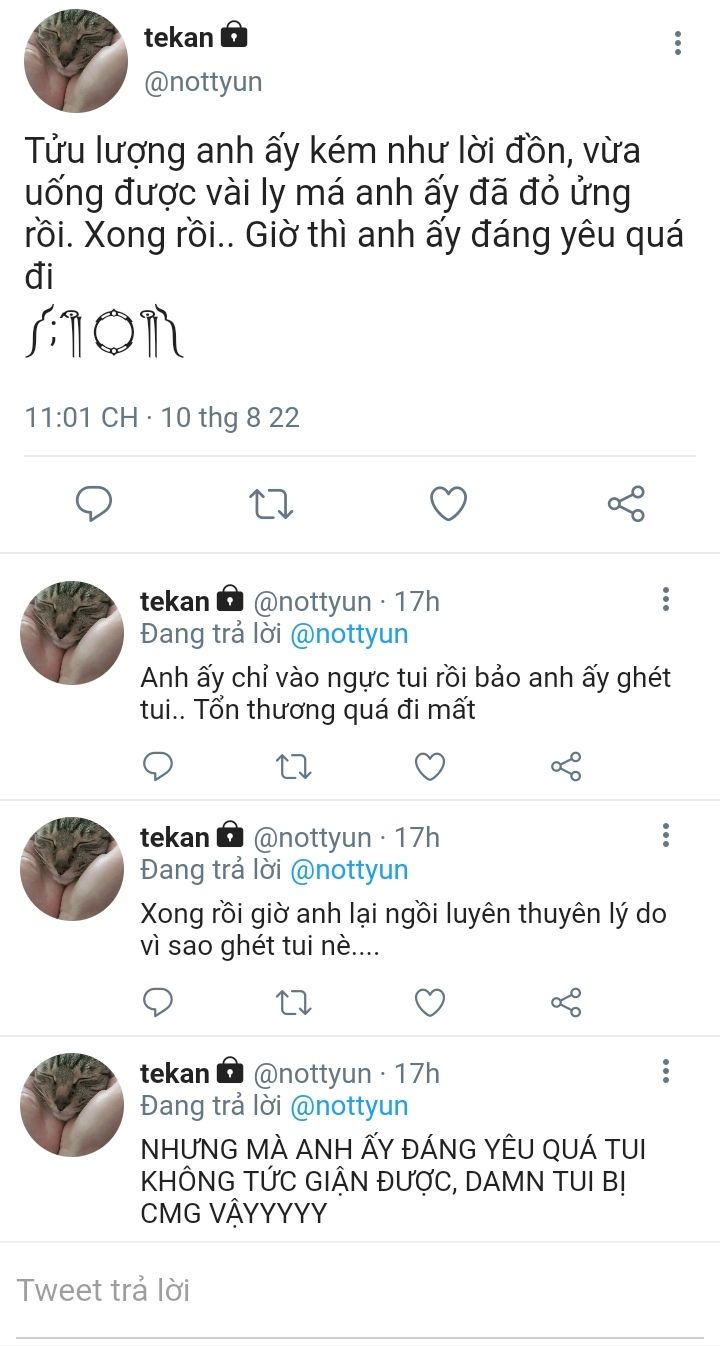The image size is (720, 1346).
Task: Like the main tweet
Action: [x=448, y=504]
